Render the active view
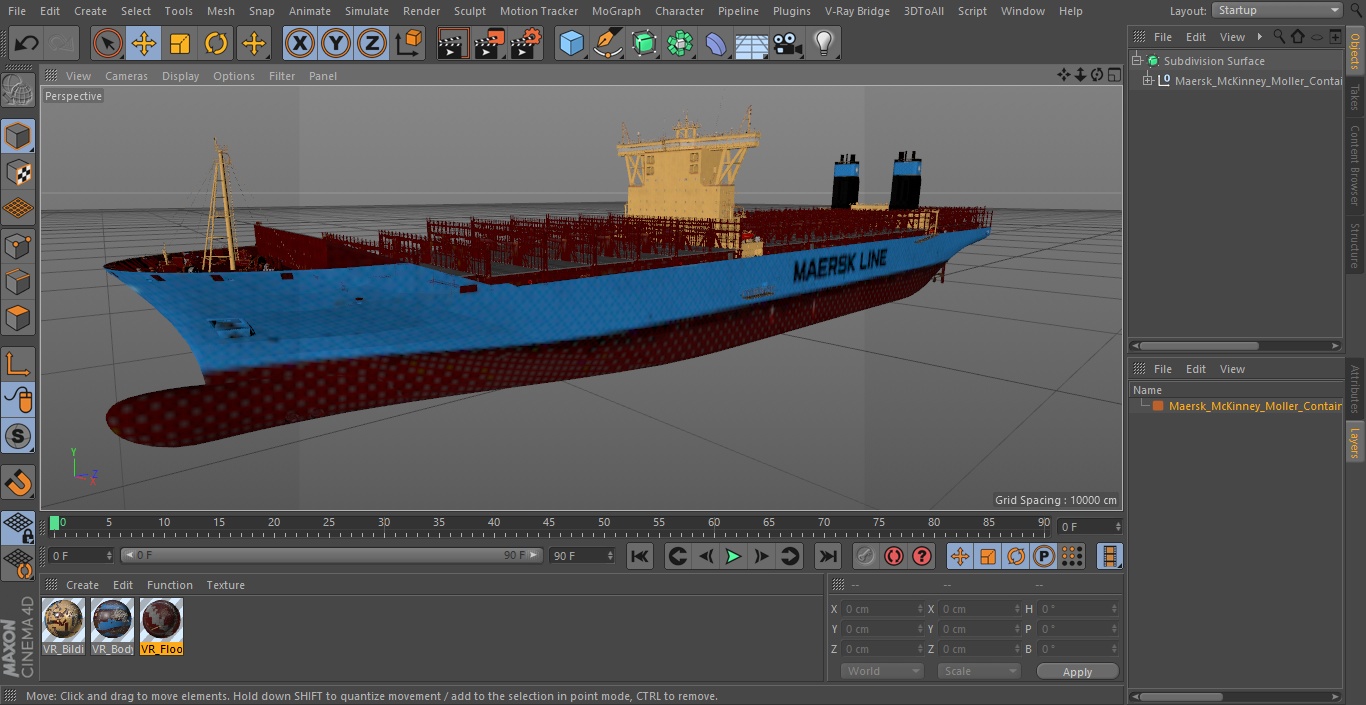The image size is (1366, 705). pos(453,43)
